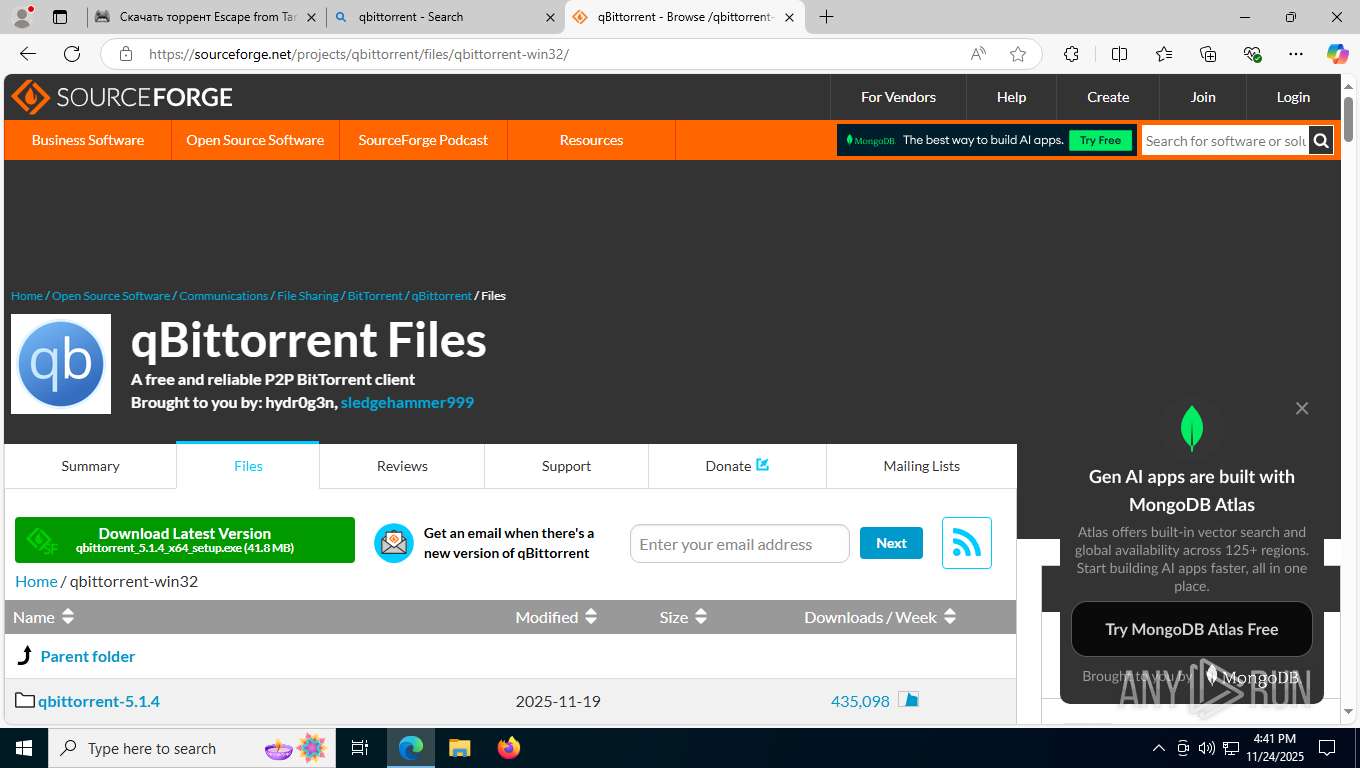The image size is (1360, 768).
Task: Open Open Source Software menu
Action: [255, 140]
